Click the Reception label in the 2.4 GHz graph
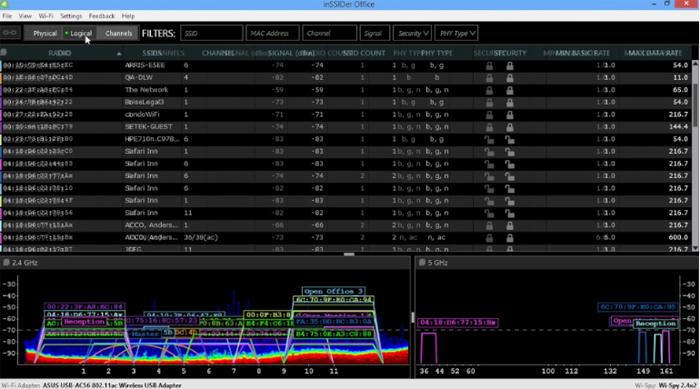The image size is (700, 389). (84, 322)
